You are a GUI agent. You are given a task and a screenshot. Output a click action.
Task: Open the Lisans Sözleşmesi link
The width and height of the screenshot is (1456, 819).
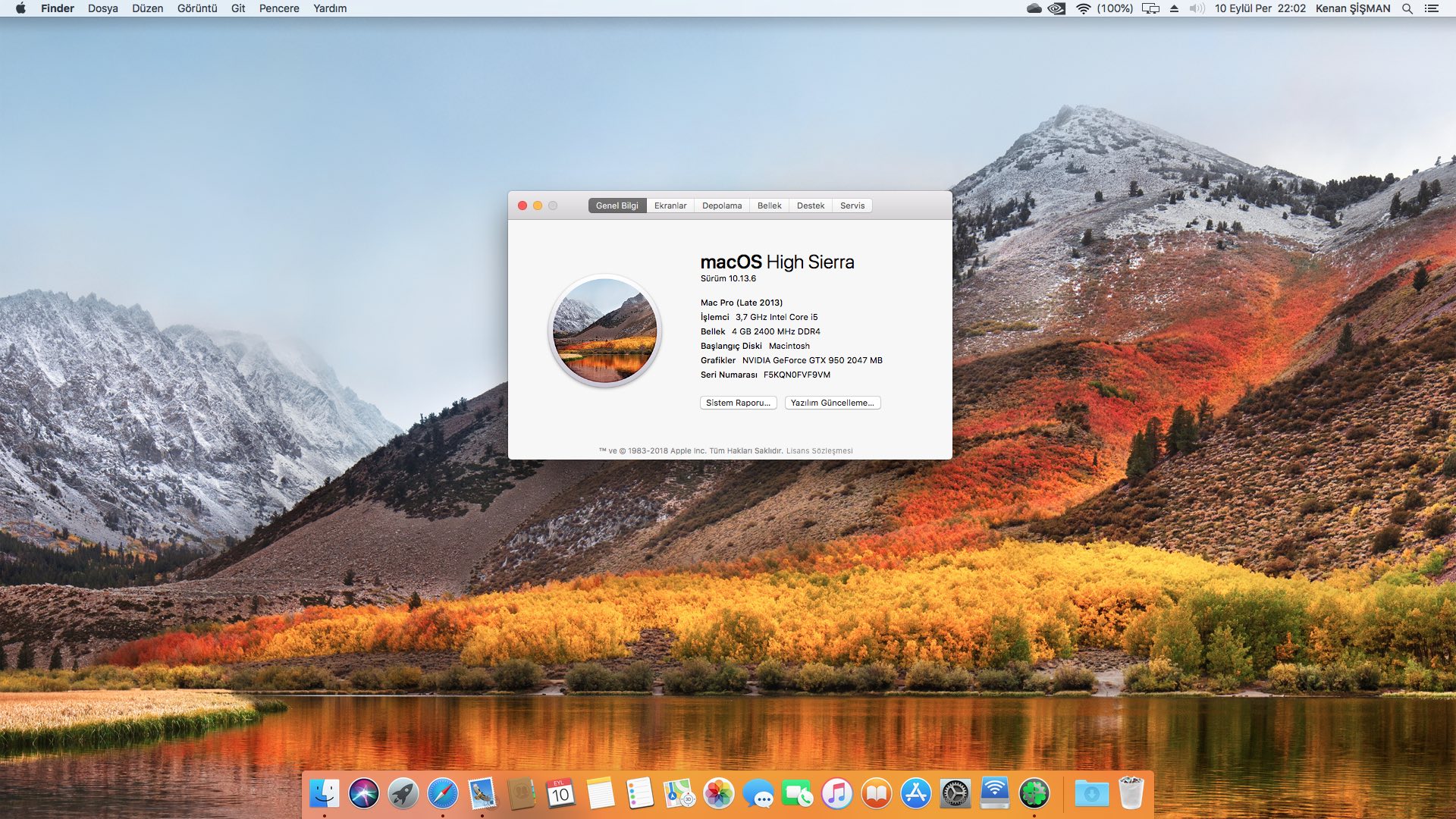(819, 450)
